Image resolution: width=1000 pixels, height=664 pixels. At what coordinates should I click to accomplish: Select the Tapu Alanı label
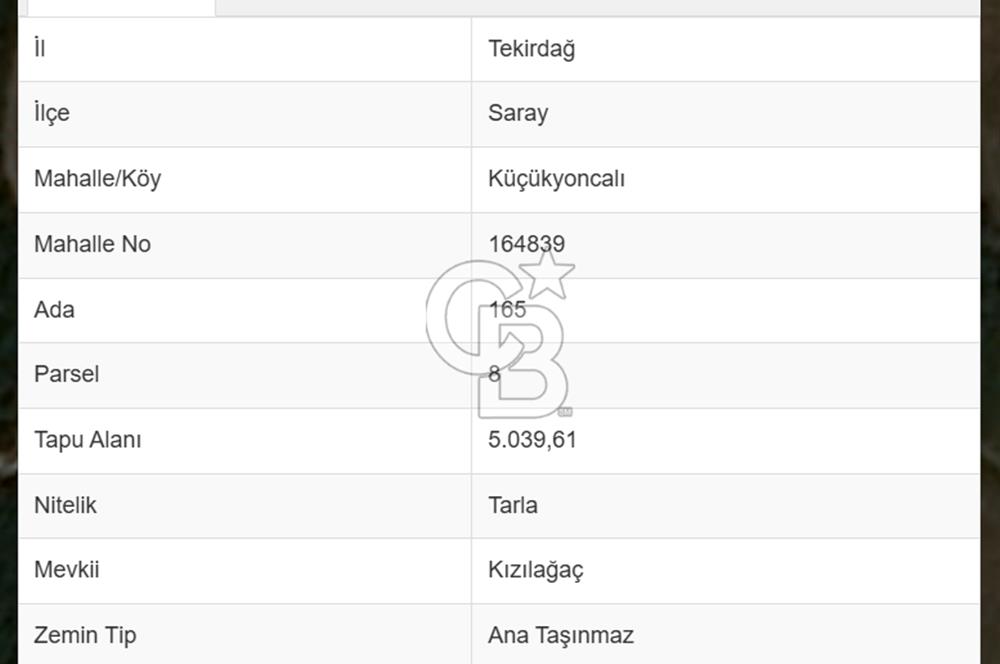coord(87,439)
